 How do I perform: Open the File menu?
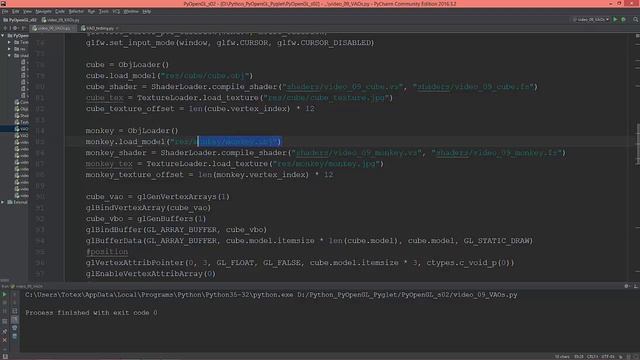point(5,11)
